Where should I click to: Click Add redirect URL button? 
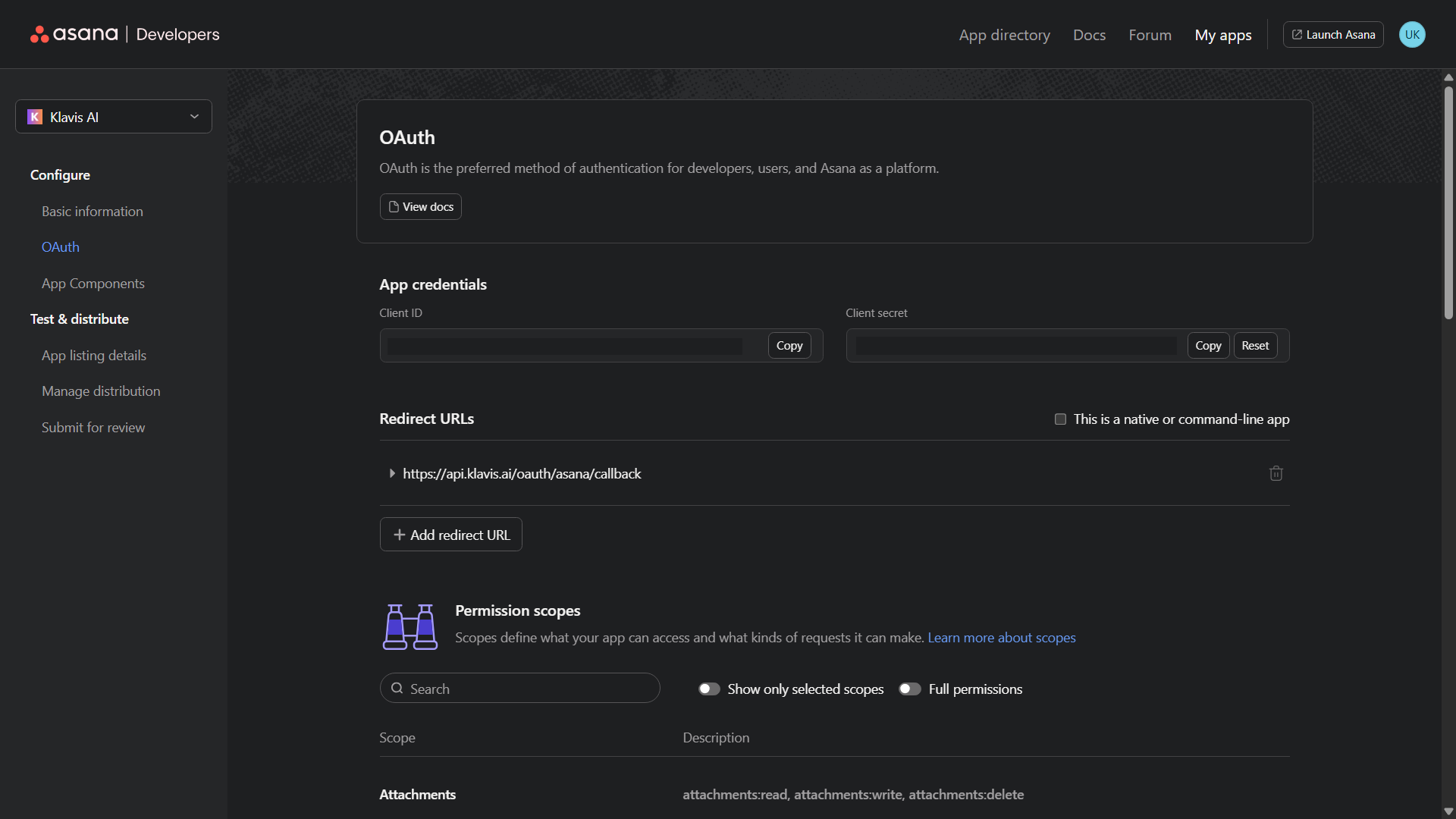tap(451, 535)
